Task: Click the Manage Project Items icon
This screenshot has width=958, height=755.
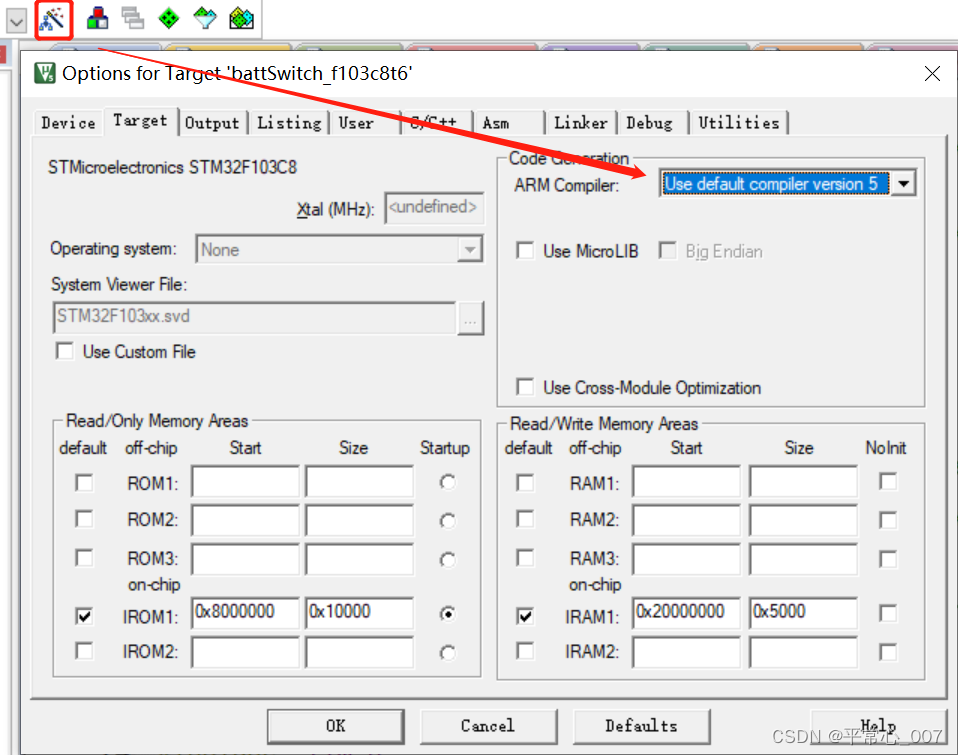Action: 97,18
